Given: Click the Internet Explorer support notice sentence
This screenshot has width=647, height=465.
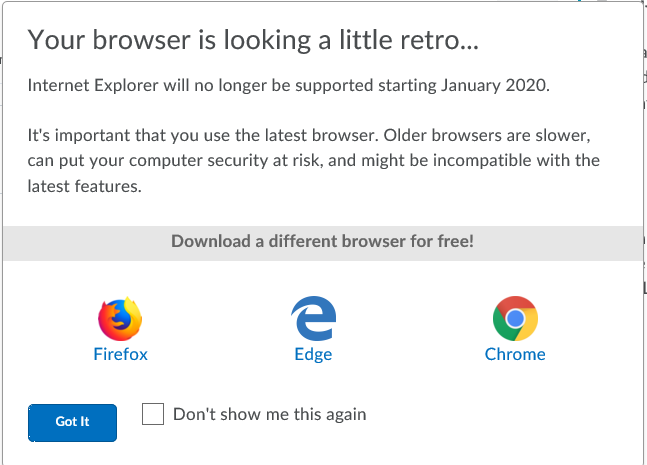Looking at the screenshot, I should coord(289,85).
